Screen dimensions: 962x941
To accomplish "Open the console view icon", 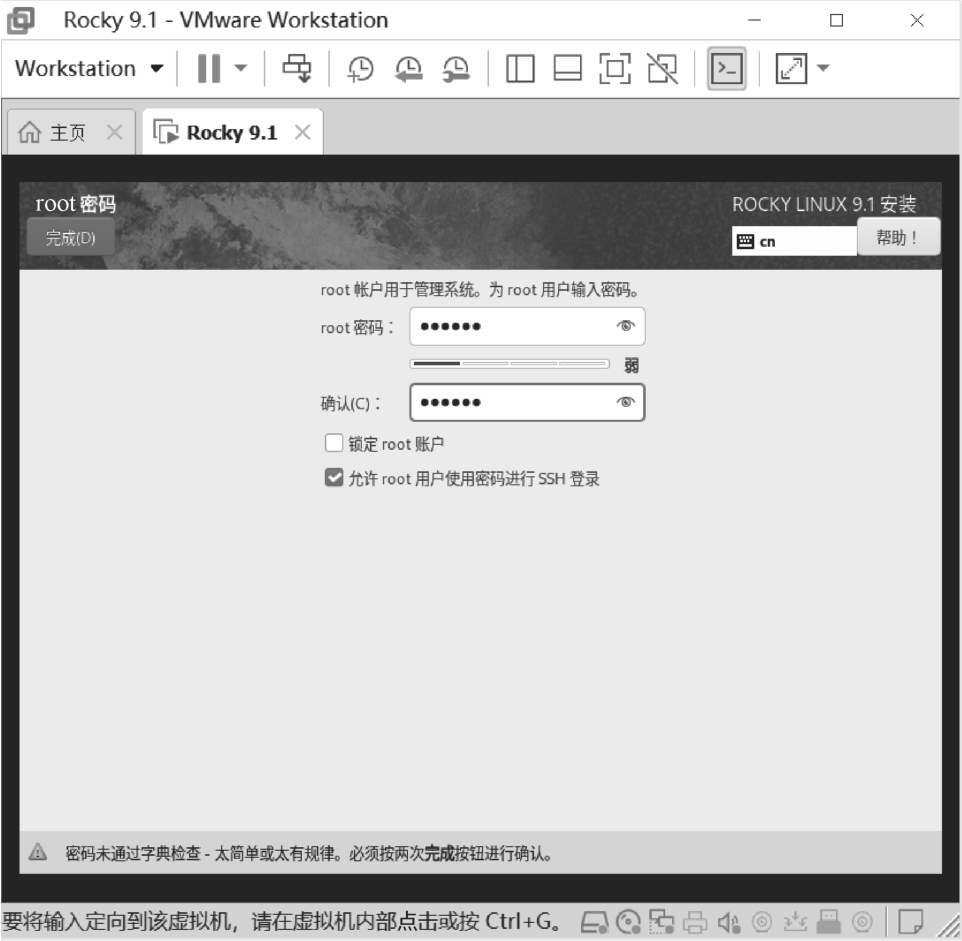I will [x=727, y=69].
